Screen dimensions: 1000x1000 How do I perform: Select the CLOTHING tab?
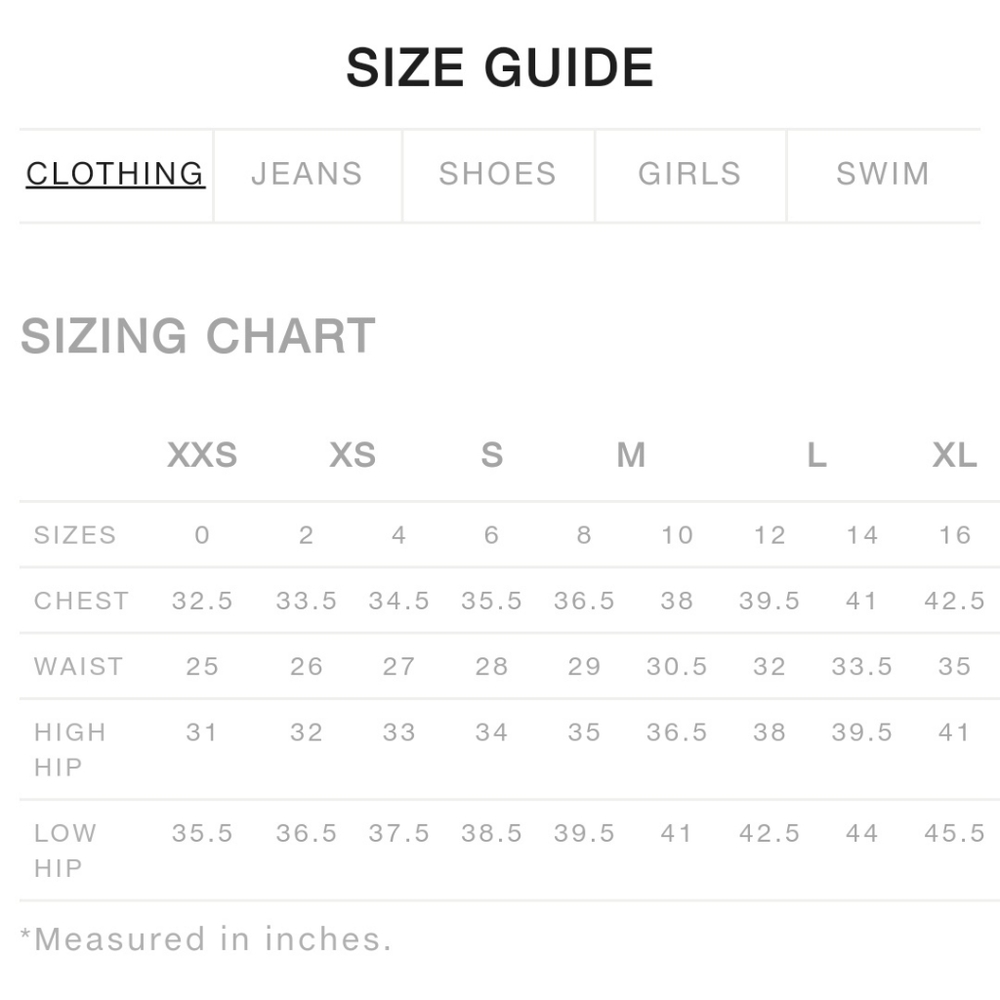click(x=115, y=174)
